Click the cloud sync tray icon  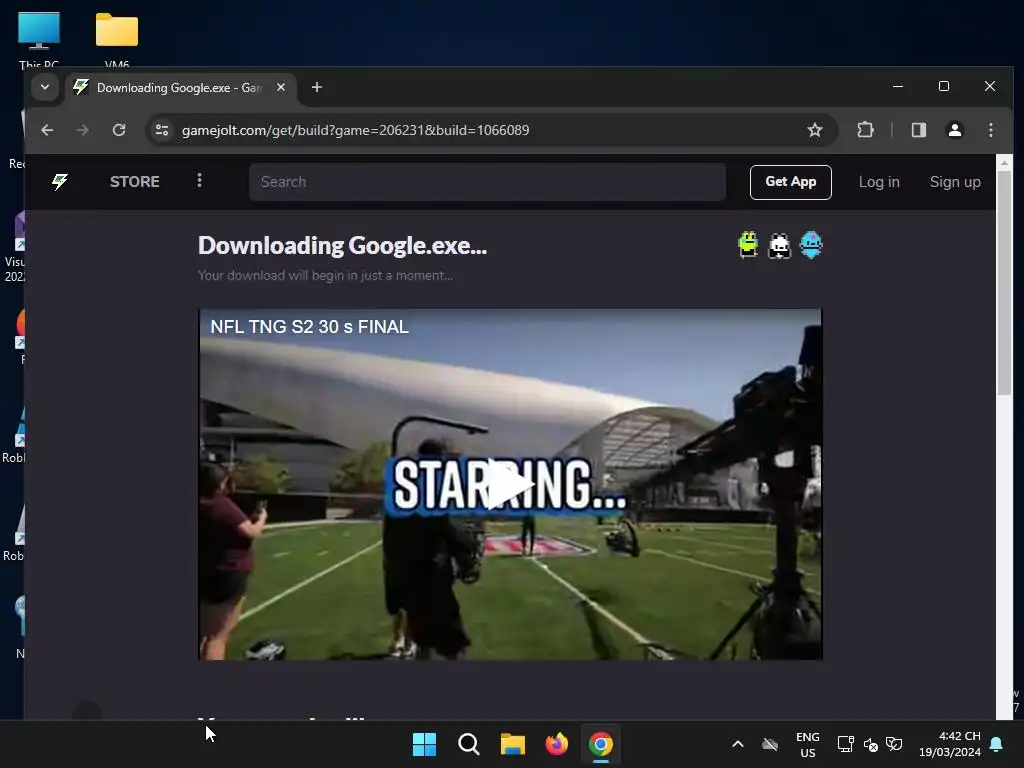pyautogui.click(x=770, y=744)
